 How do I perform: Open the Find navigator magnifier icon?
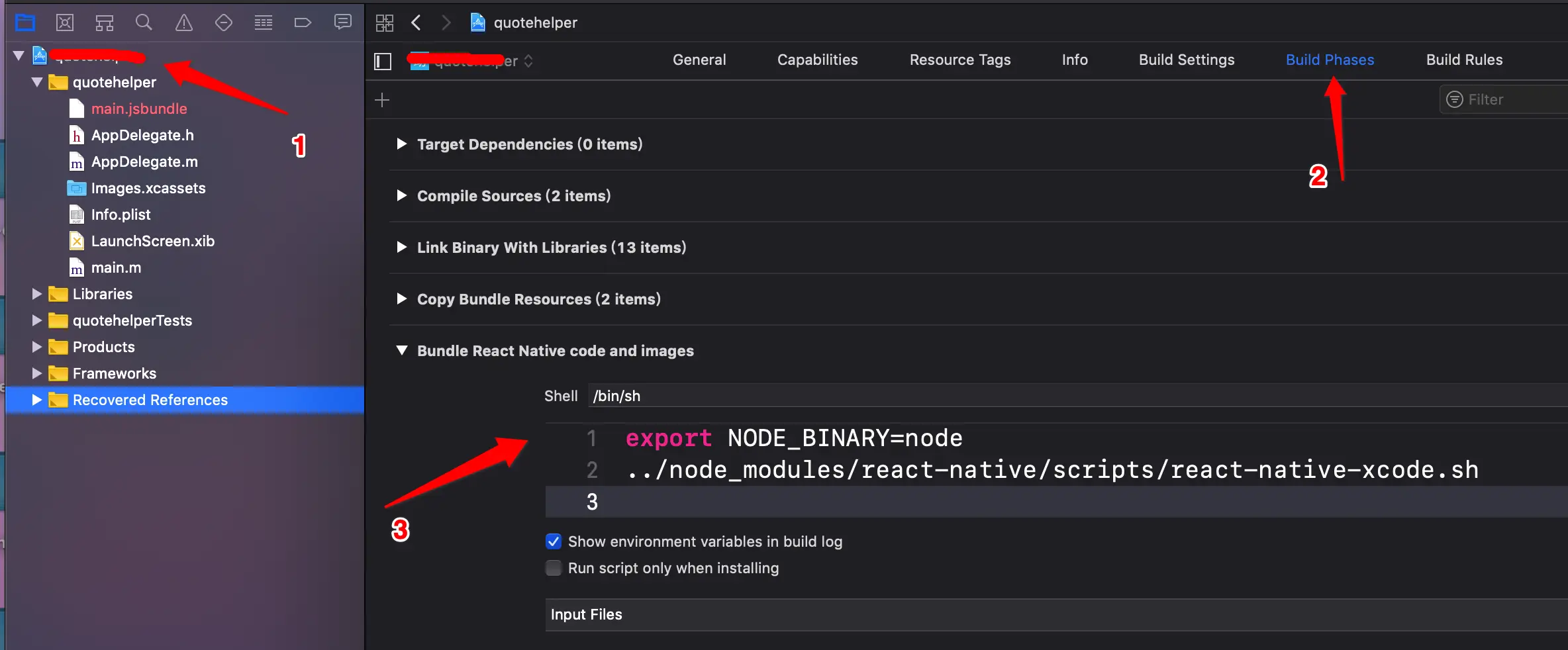[144, 23]
